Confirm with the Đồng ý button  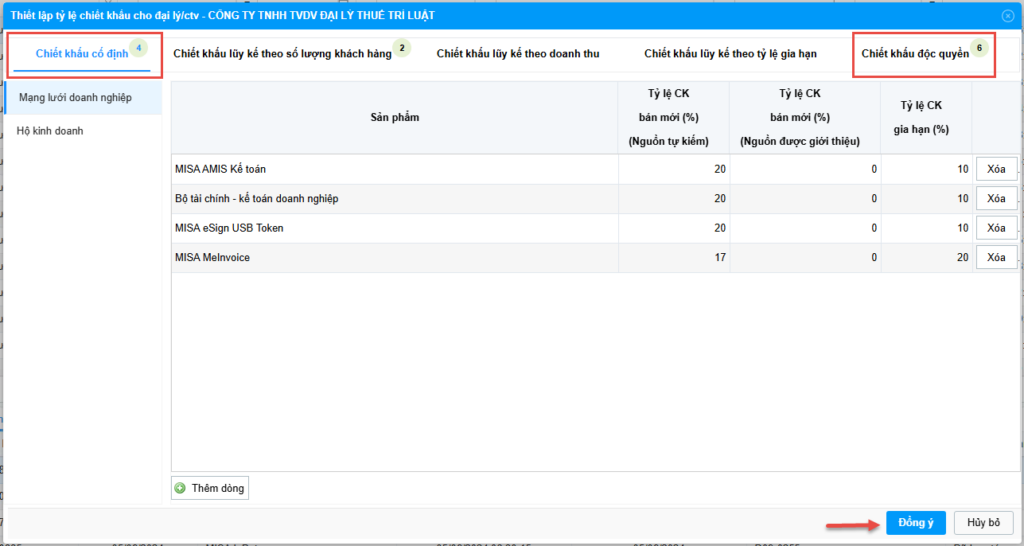916,522
